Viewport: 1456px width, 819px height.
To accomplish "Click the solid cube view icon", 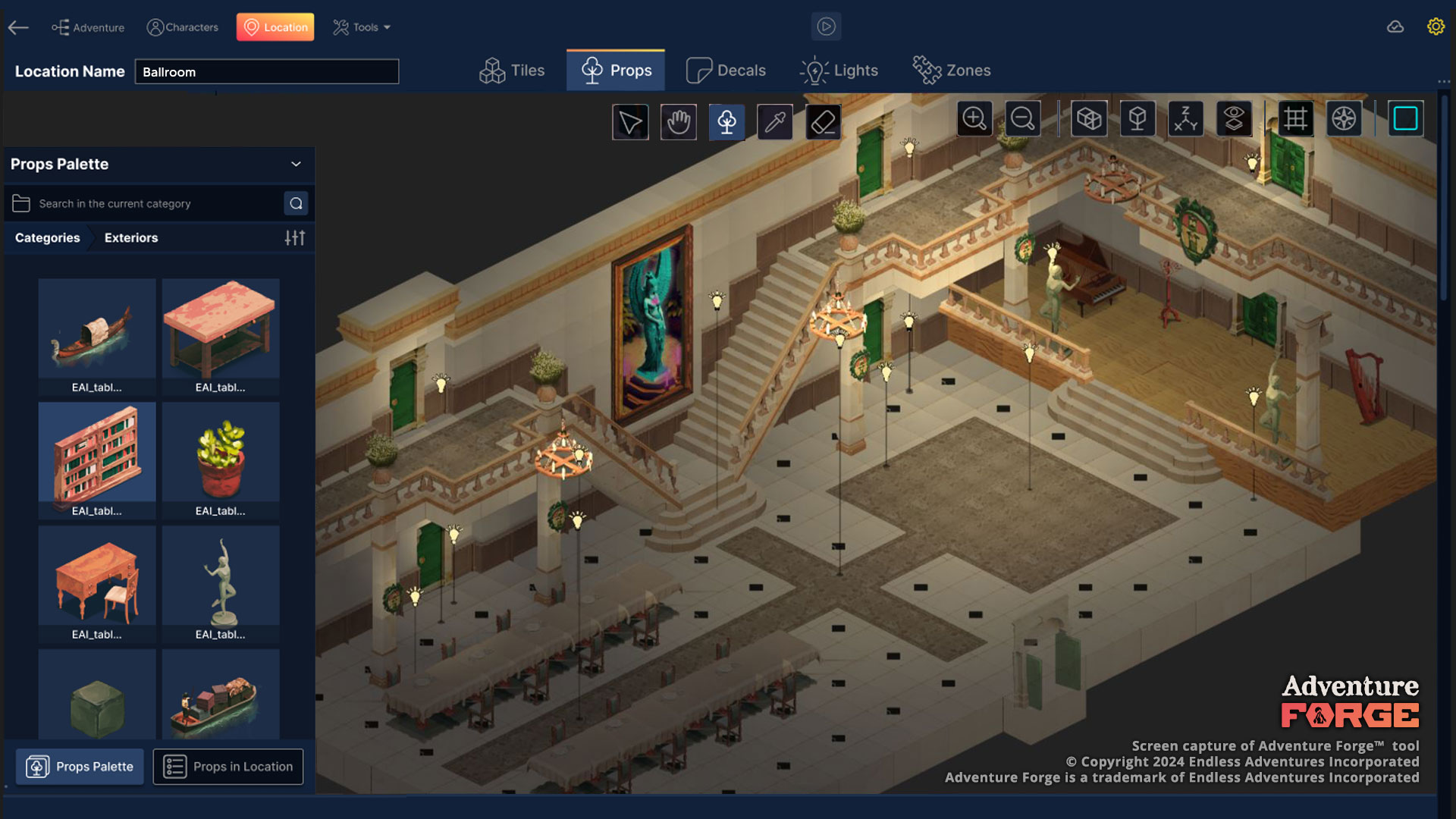I will tap(1089, 118).
